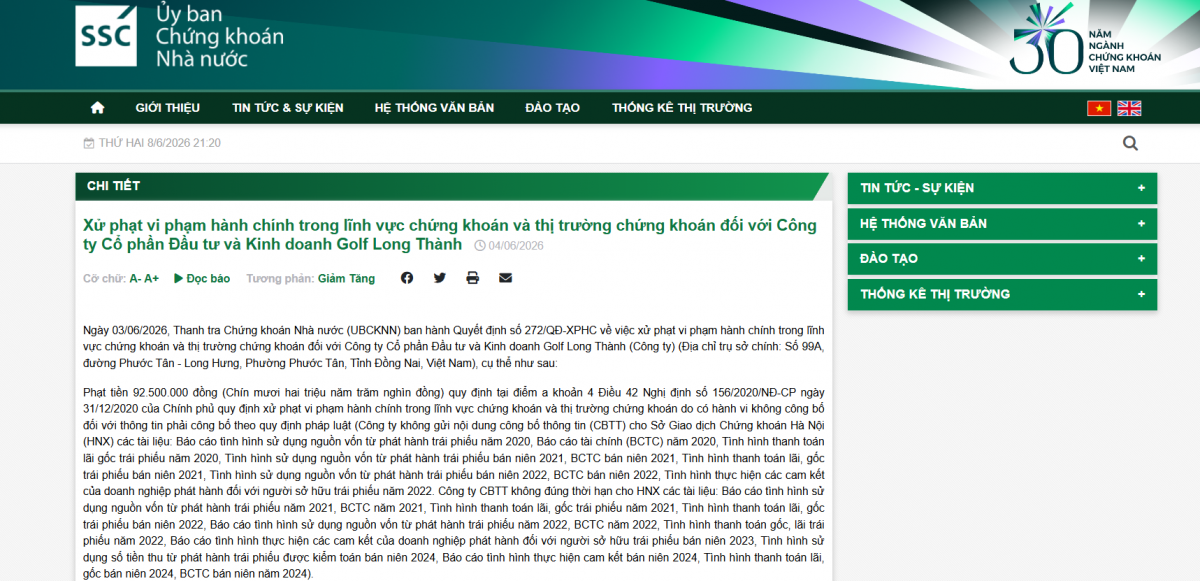Screen dimensions: 1200x581
Task: Open the HỆ THỐNG VĂN BẢN menu
Action: click(434, 108)
